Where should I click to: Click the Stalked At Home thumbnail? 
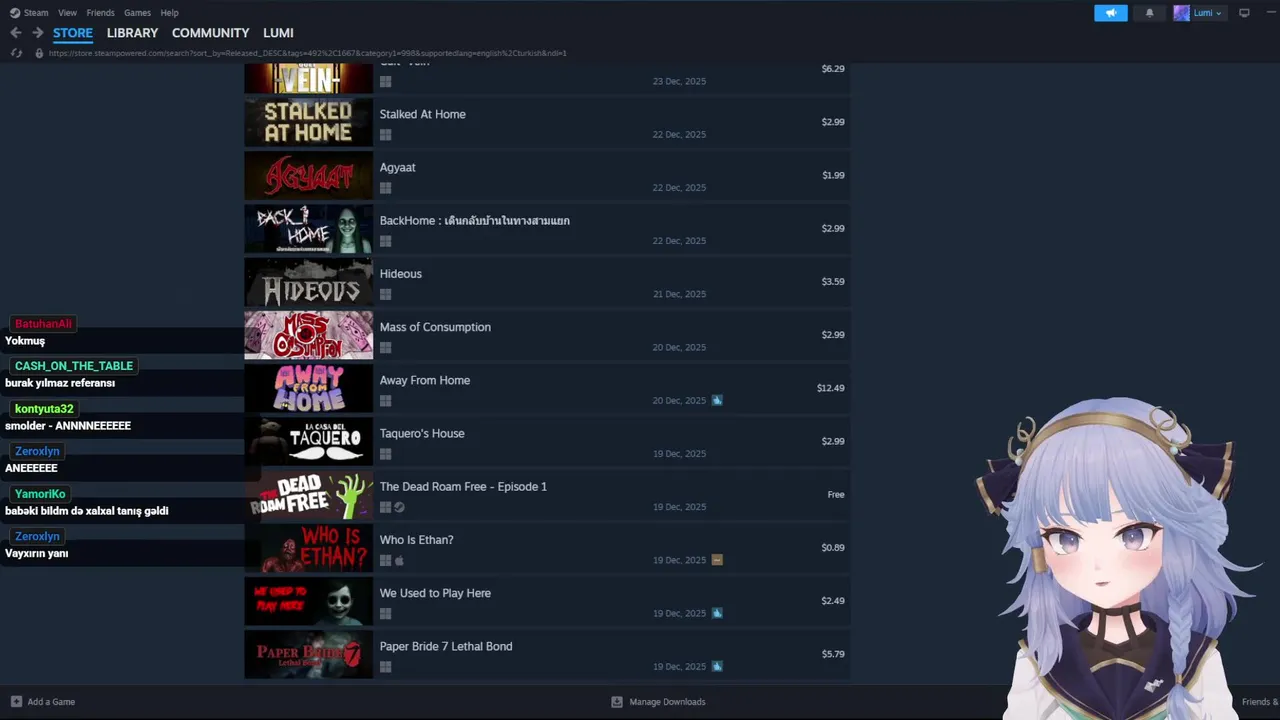tap(308, 122)
